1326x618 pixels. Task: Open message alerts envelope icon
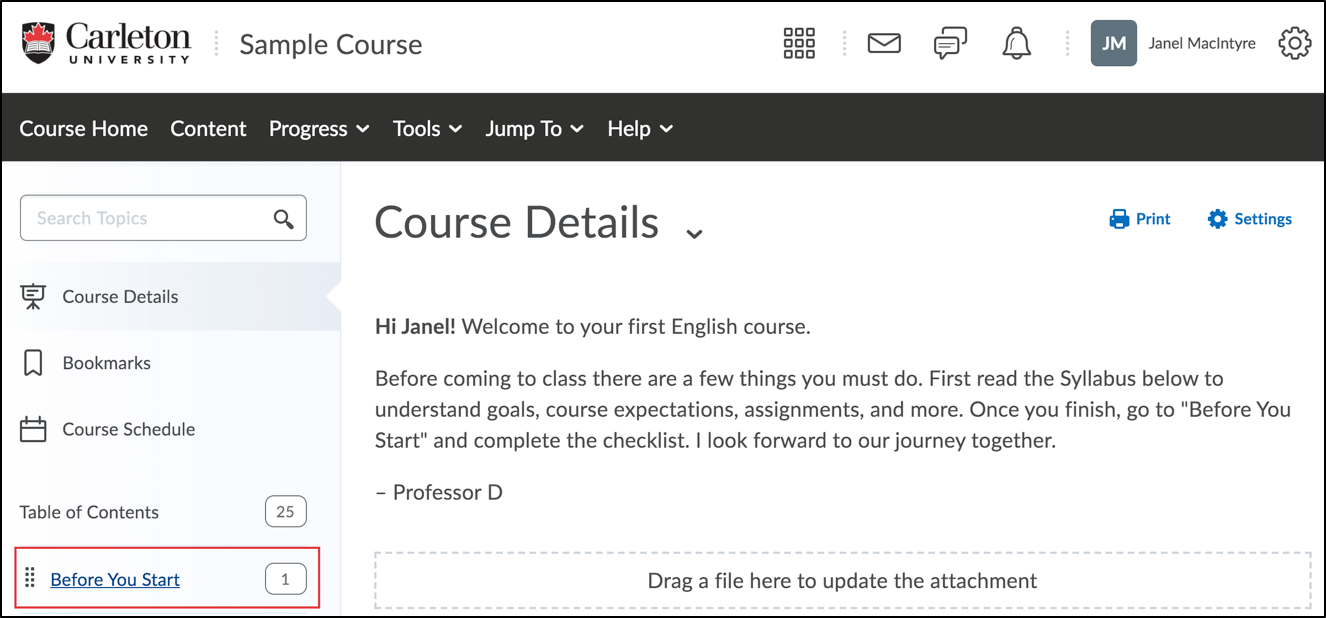click(884, 44)
